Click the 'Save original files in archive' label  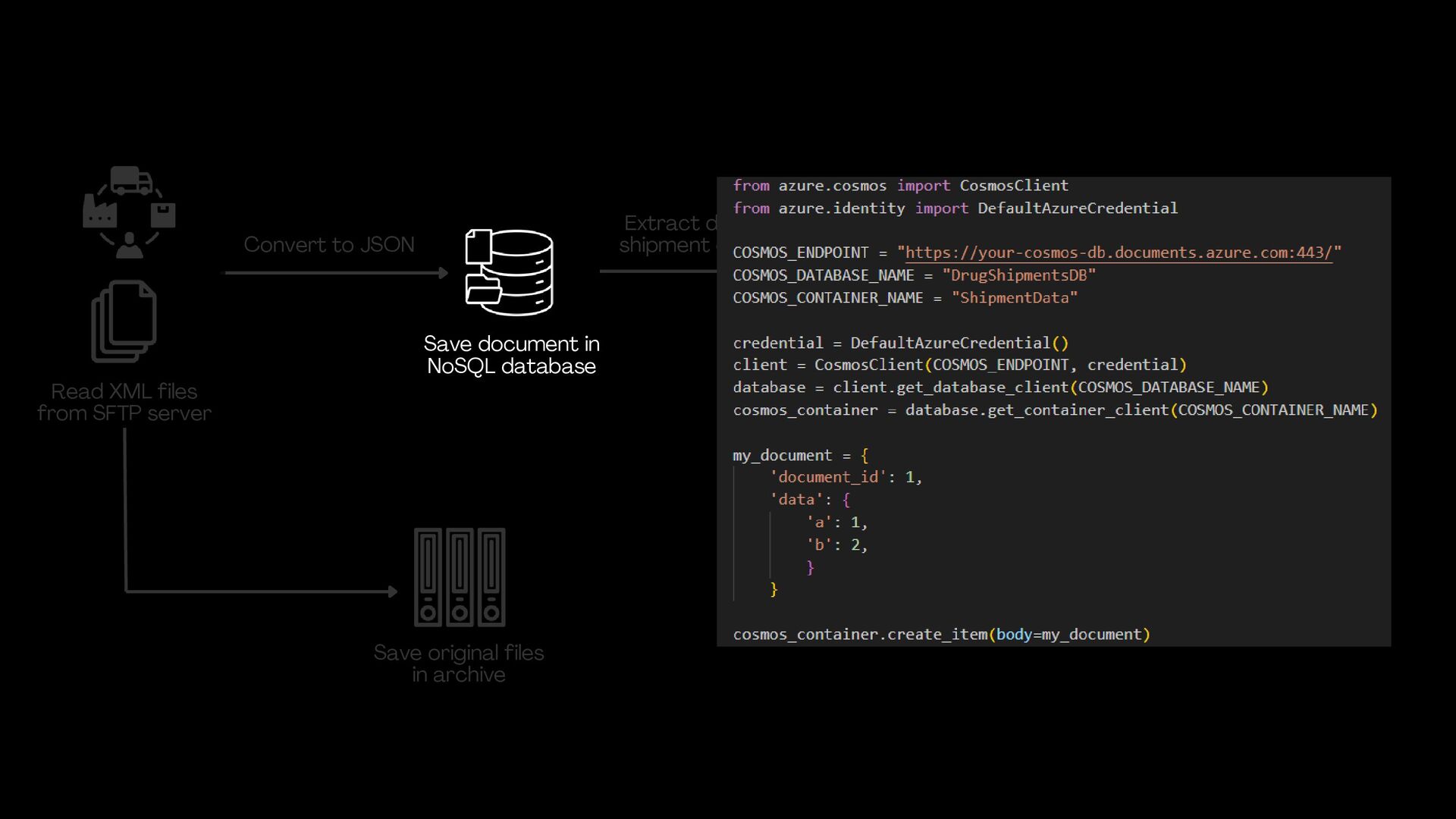459,664
